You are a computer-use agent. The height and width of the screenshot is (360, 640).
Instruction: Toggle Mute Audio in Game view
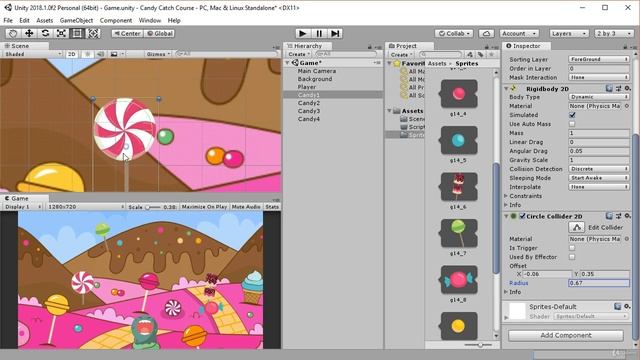246,207
